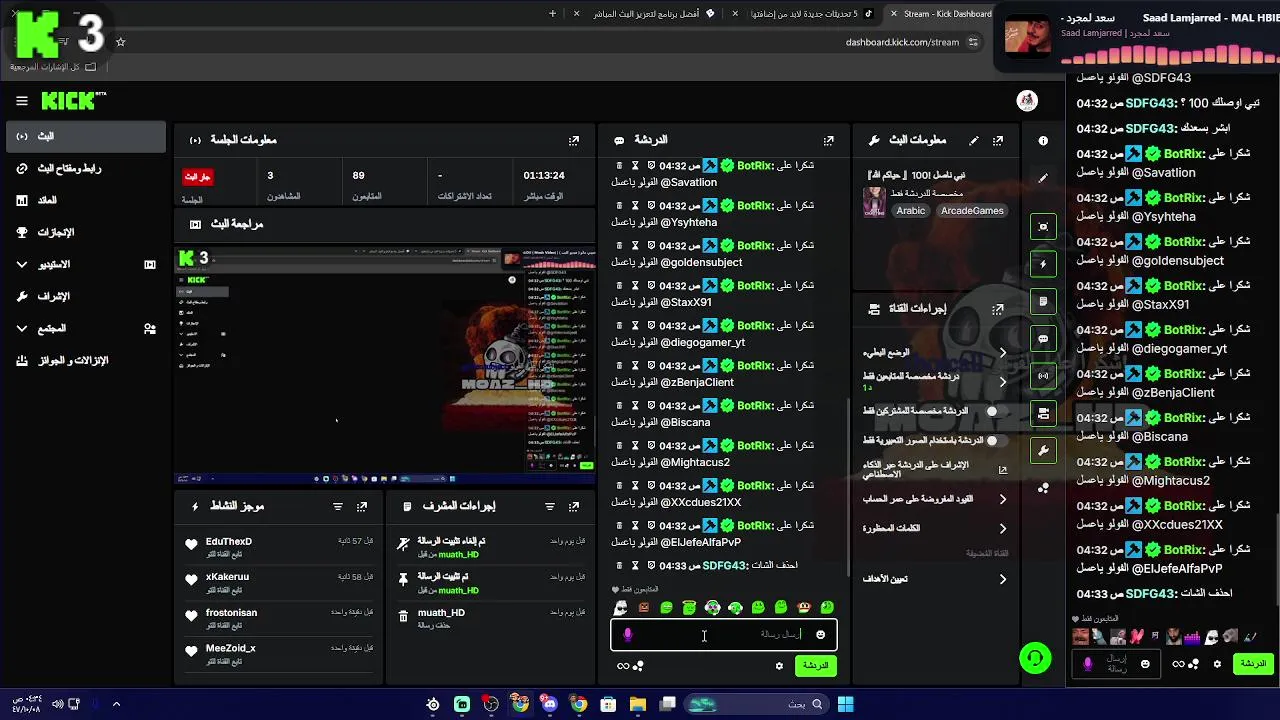The height and width of the screenshot is (720, 1280).
Task: Pop out the الدردشة chat panel
Action: tap(828, 141)
